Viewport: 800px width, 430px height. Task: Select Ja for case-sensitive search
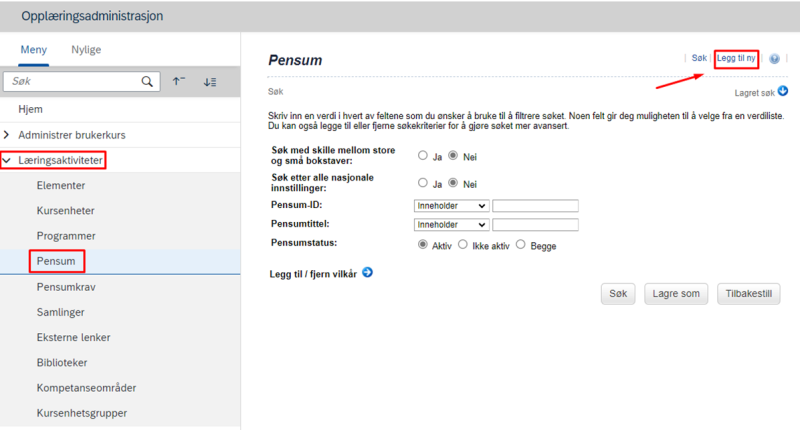[x=422, y=156]
